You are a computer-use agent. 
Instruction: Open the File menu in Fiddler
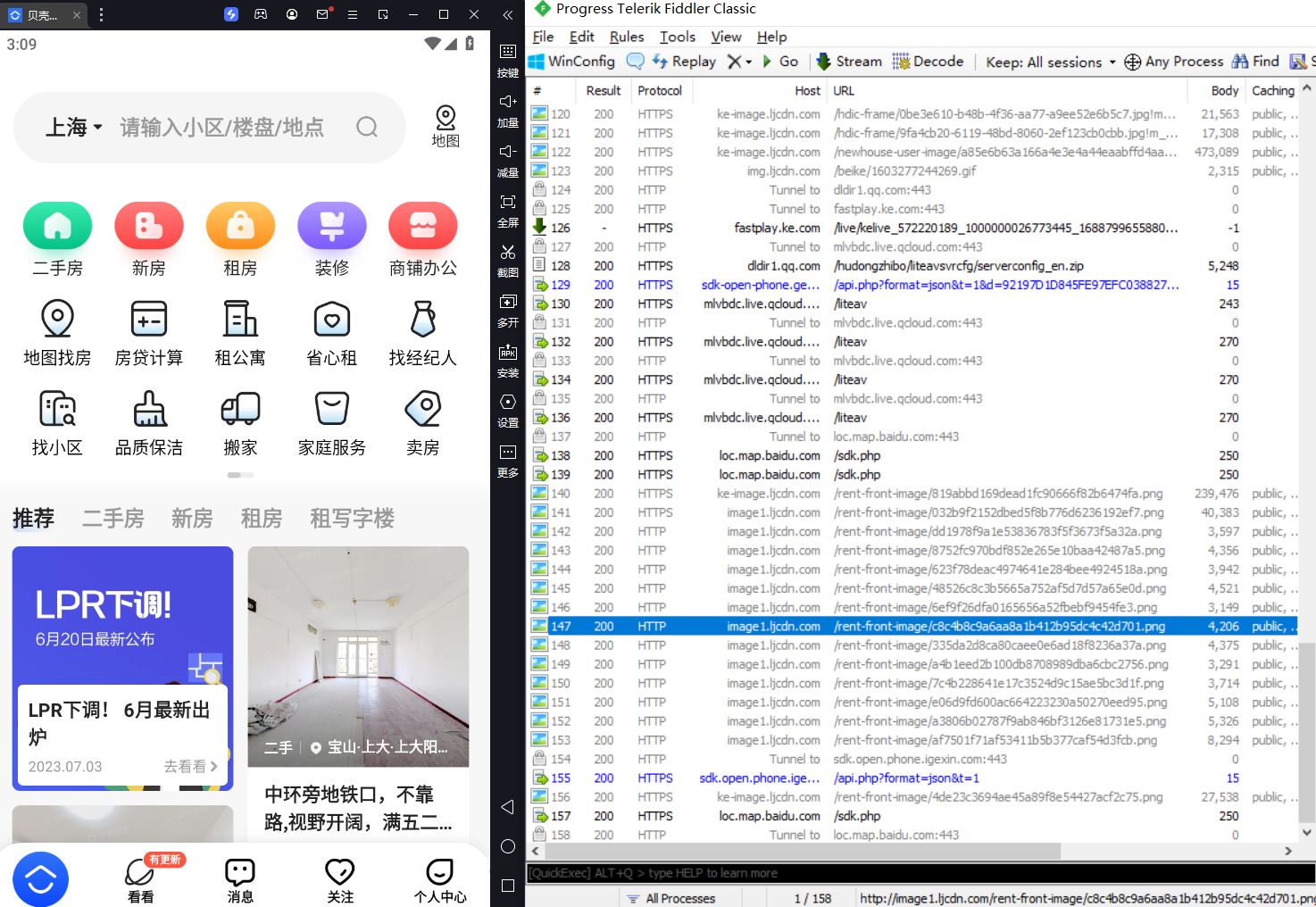543,37
